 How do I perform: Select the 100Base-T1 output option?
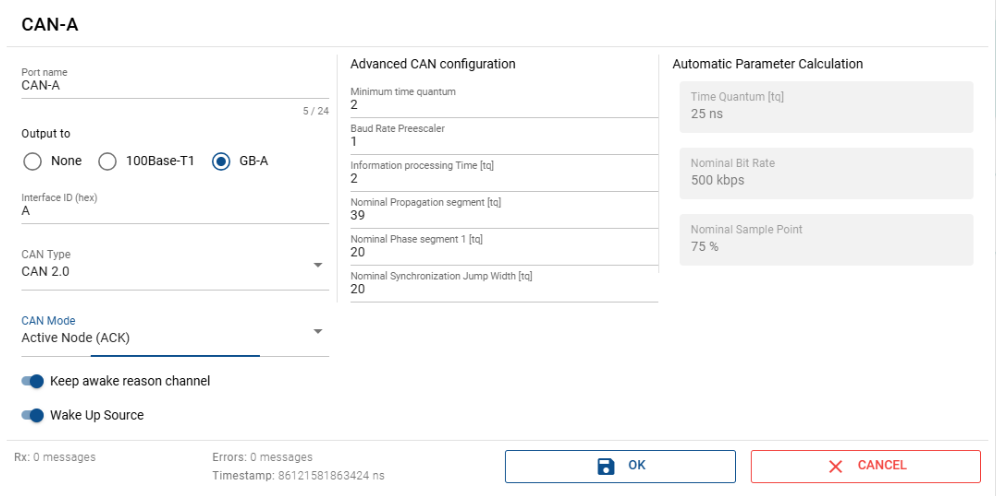tap(108, 161)
